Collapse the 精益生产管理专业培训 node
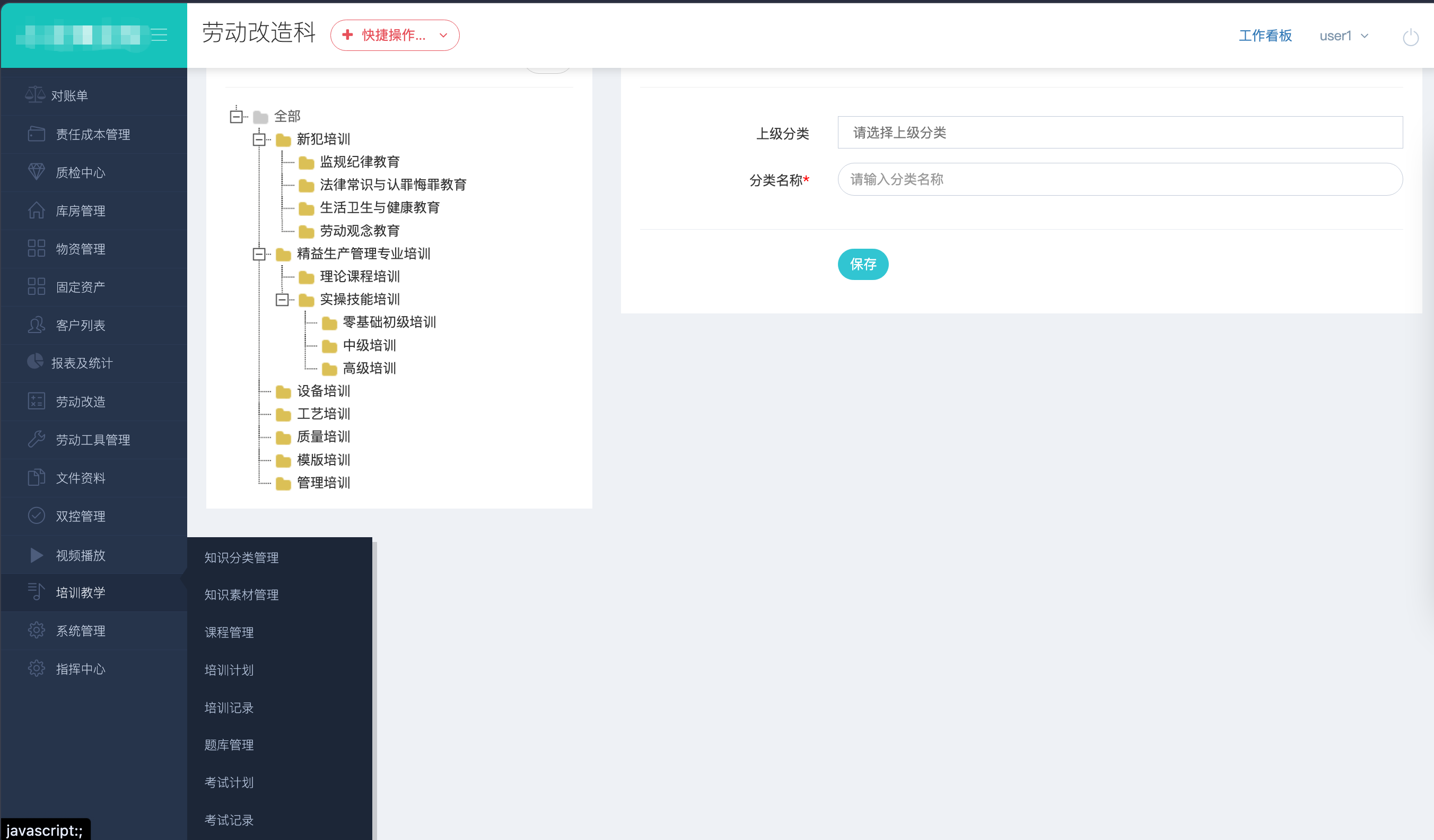The image size is (1434, 840). [x=259, y=254]
